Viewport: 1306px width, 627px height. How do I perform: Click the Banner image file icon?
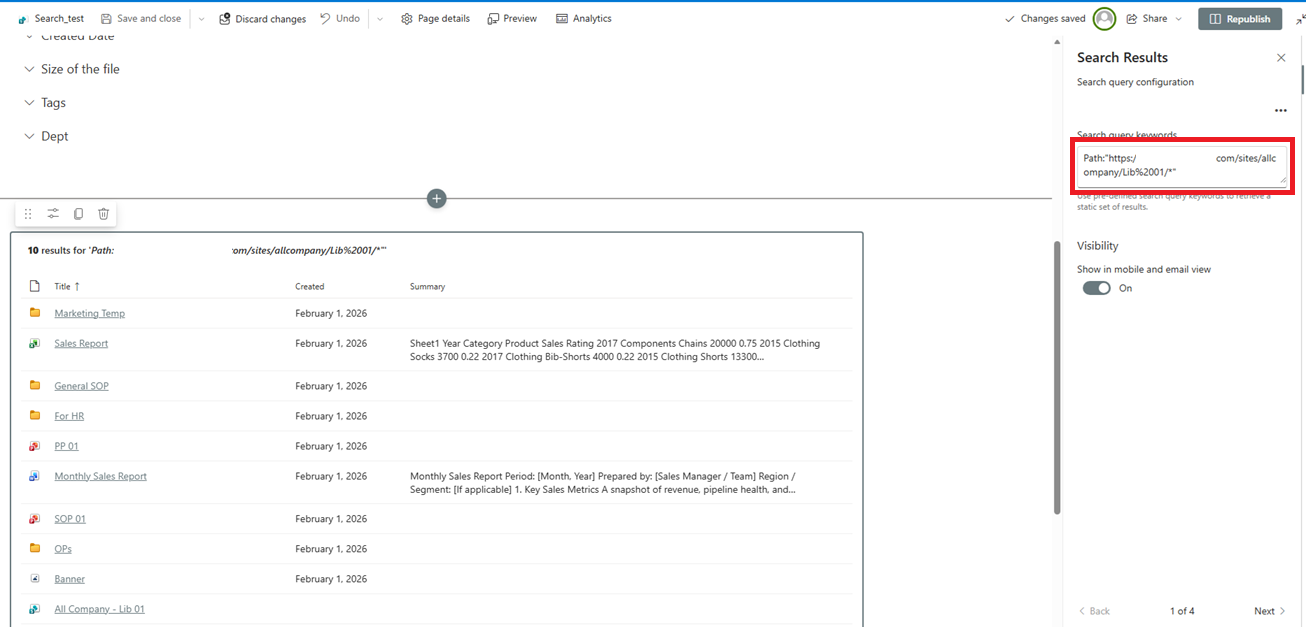coord(35,578)
